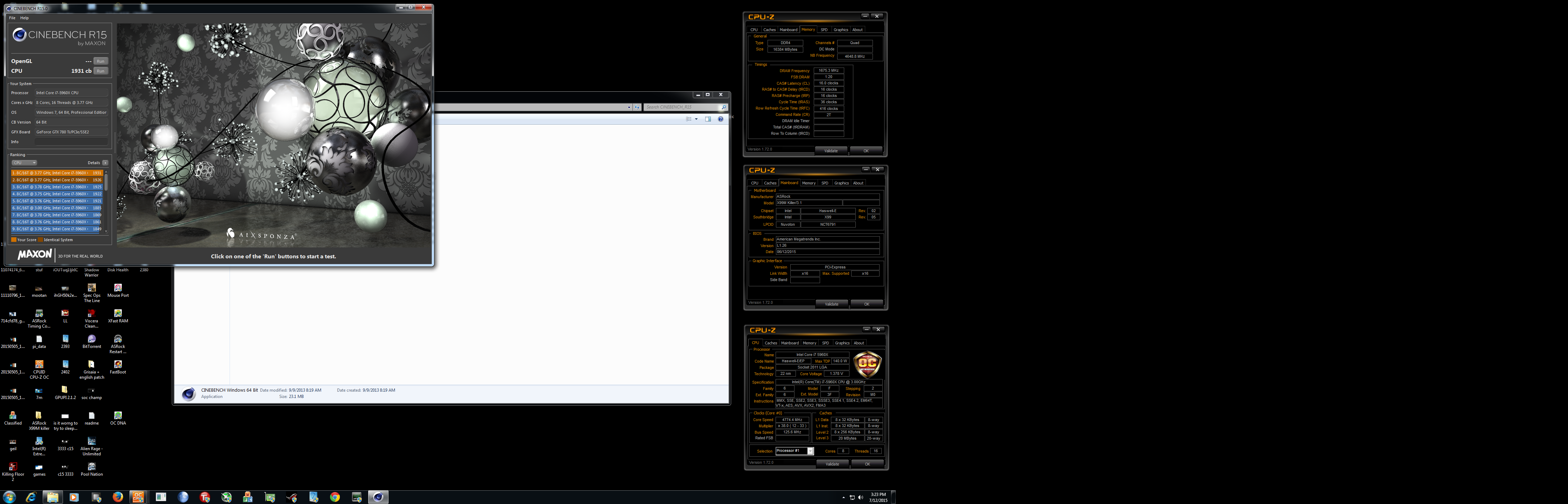Screen dimensions: 1568x504
Task: Select ranking entry 9 scoring 1849
Action: (57, 229)
